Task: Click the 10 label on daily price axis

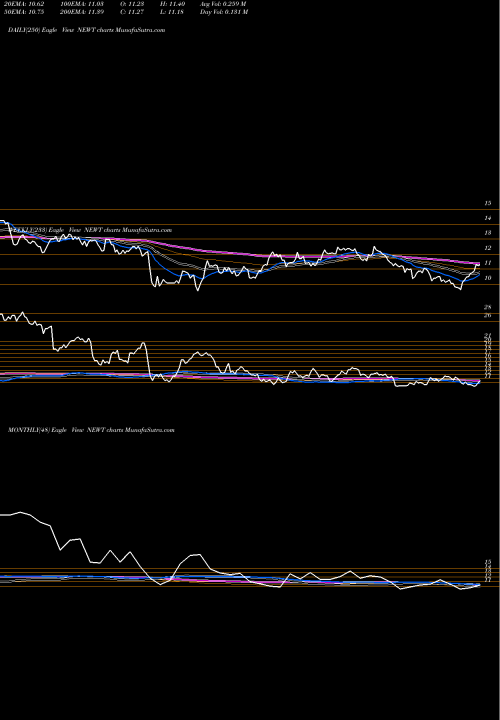Action: (488, 278)
